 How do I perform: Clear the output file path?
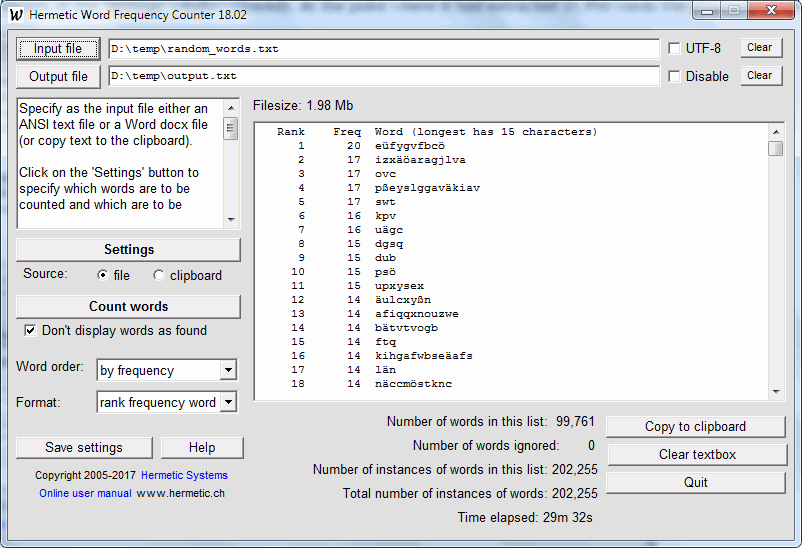click(762, 76)
